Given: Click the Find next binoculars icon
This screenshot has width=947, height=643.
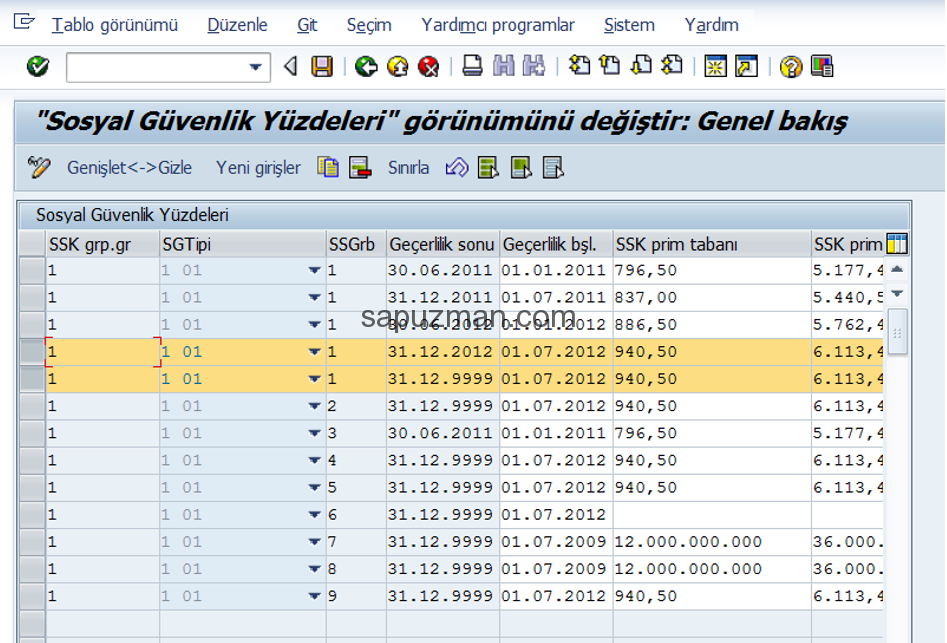Looking at the screenshot, I should [534, 66].
